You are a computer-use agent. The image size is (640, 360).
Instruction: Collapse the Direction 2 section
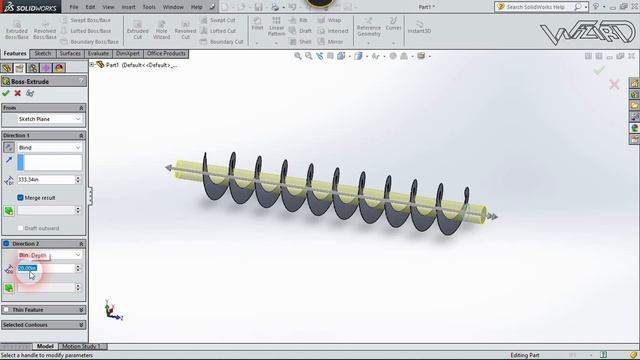(x=81, y=244)
